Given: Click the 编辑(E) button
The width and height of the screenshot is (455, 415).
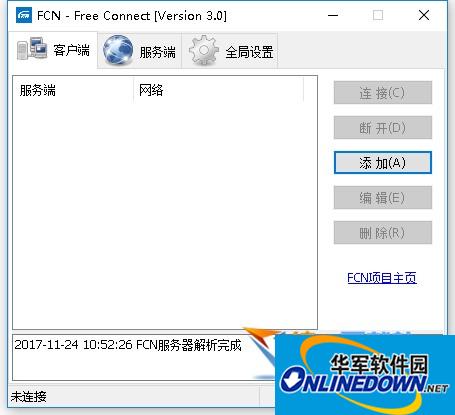Looking at the screenshot, I should tap(383, 198).
